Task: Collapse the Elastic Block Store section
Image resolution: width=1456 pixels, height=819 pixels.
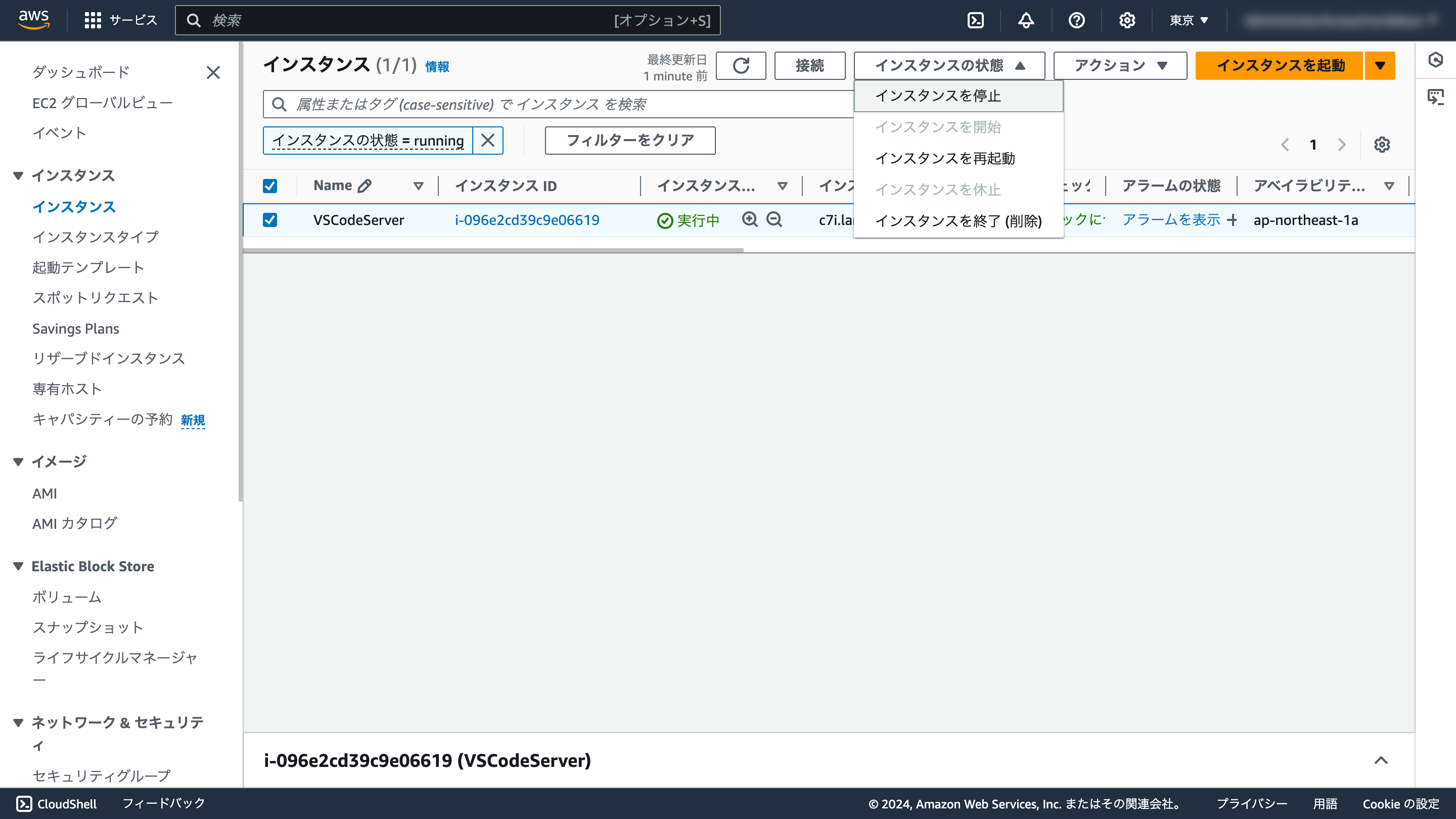Action: pyautogui.click(x=18, y=566)
